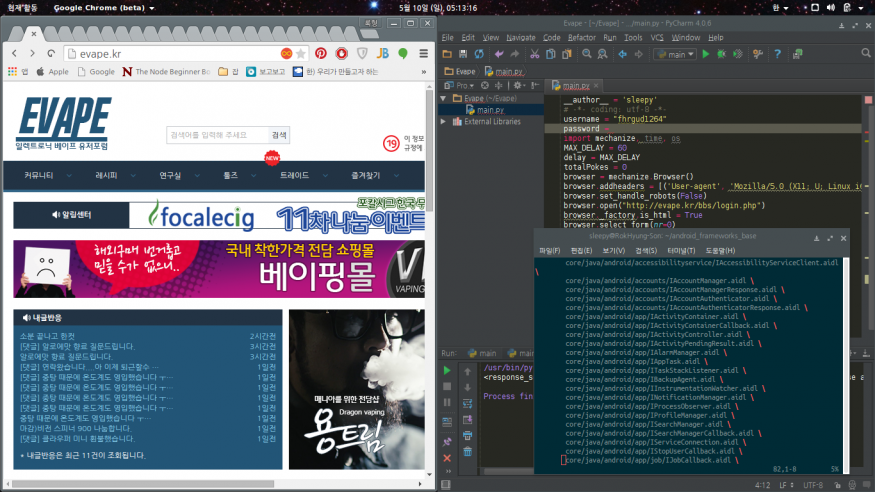875x492 pixels.
Task: Toggle the lock read-only icon in status bar
Action: click(x=837, y=485)
